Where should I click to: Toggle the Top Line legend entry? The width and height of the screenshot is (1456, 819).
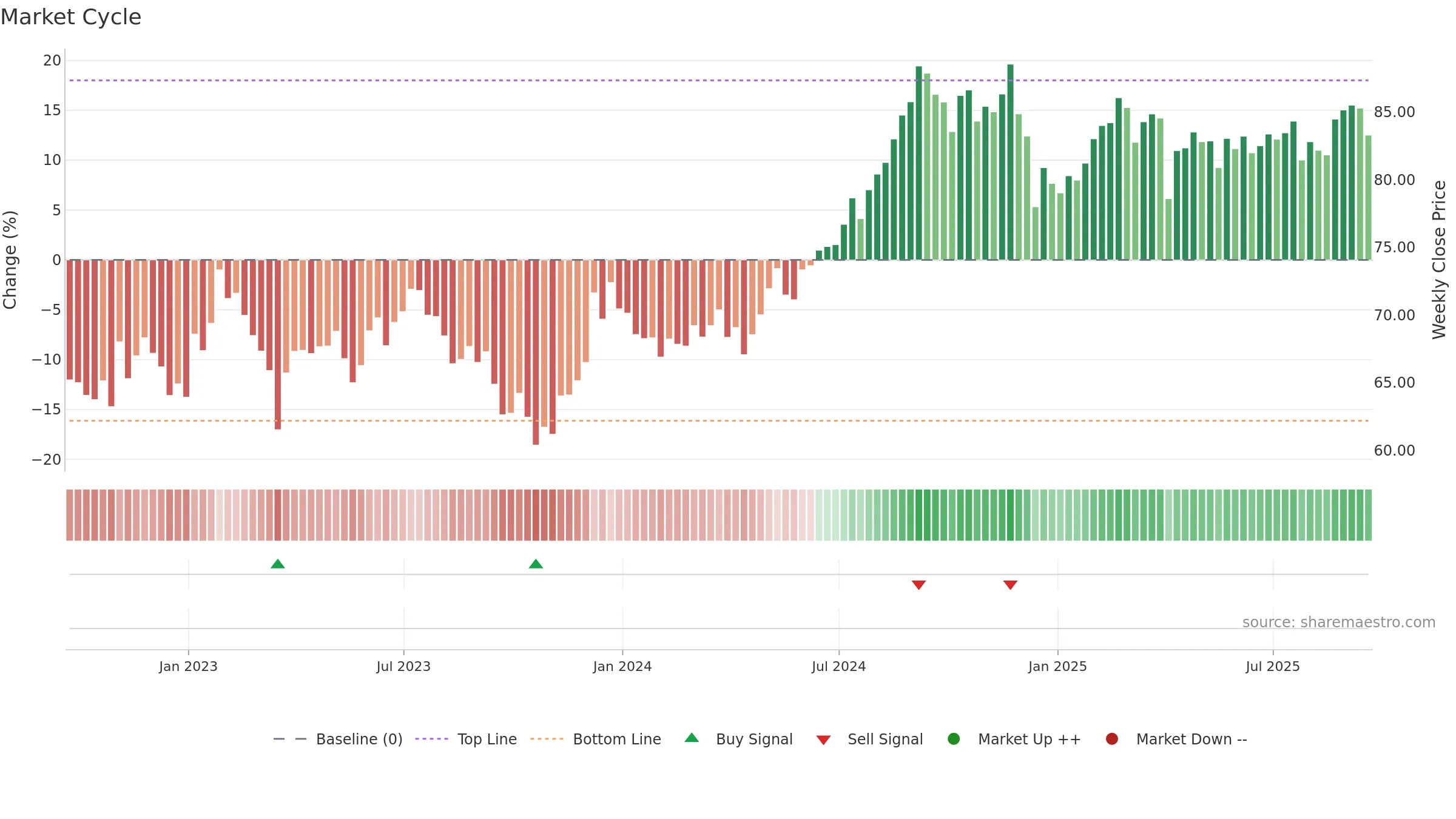466,739
